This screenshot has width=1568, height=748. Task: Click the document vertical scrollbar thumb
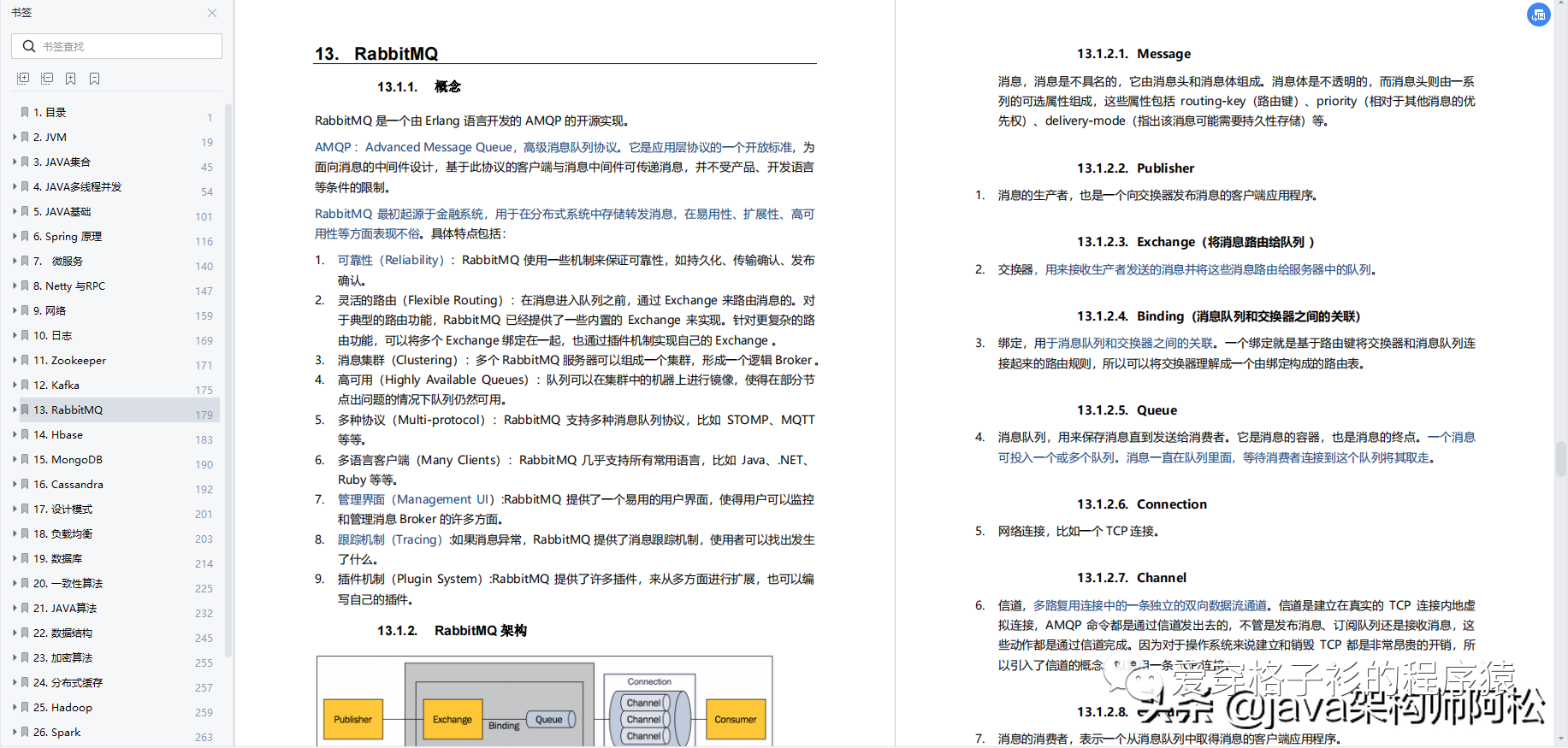1561,458
